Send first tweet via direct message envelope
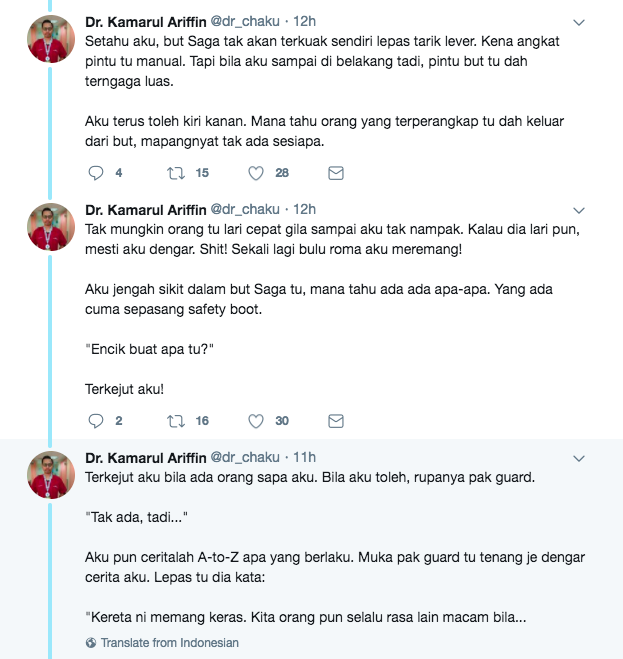Image resolution: width=623 pixels, height=659 pixels. coord(335,173)
